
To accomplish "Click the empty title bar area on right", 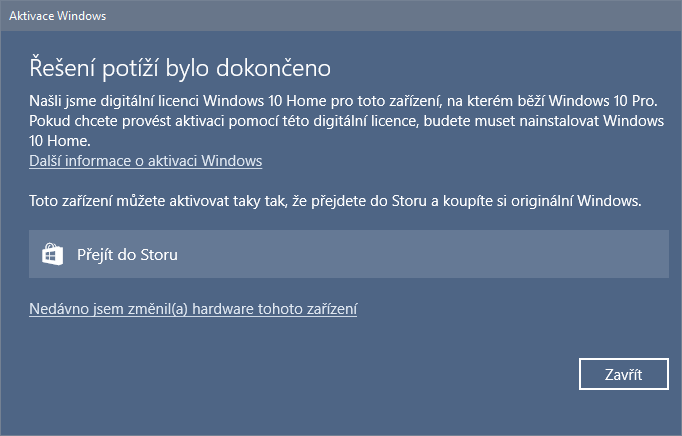I will click(450, 16).
